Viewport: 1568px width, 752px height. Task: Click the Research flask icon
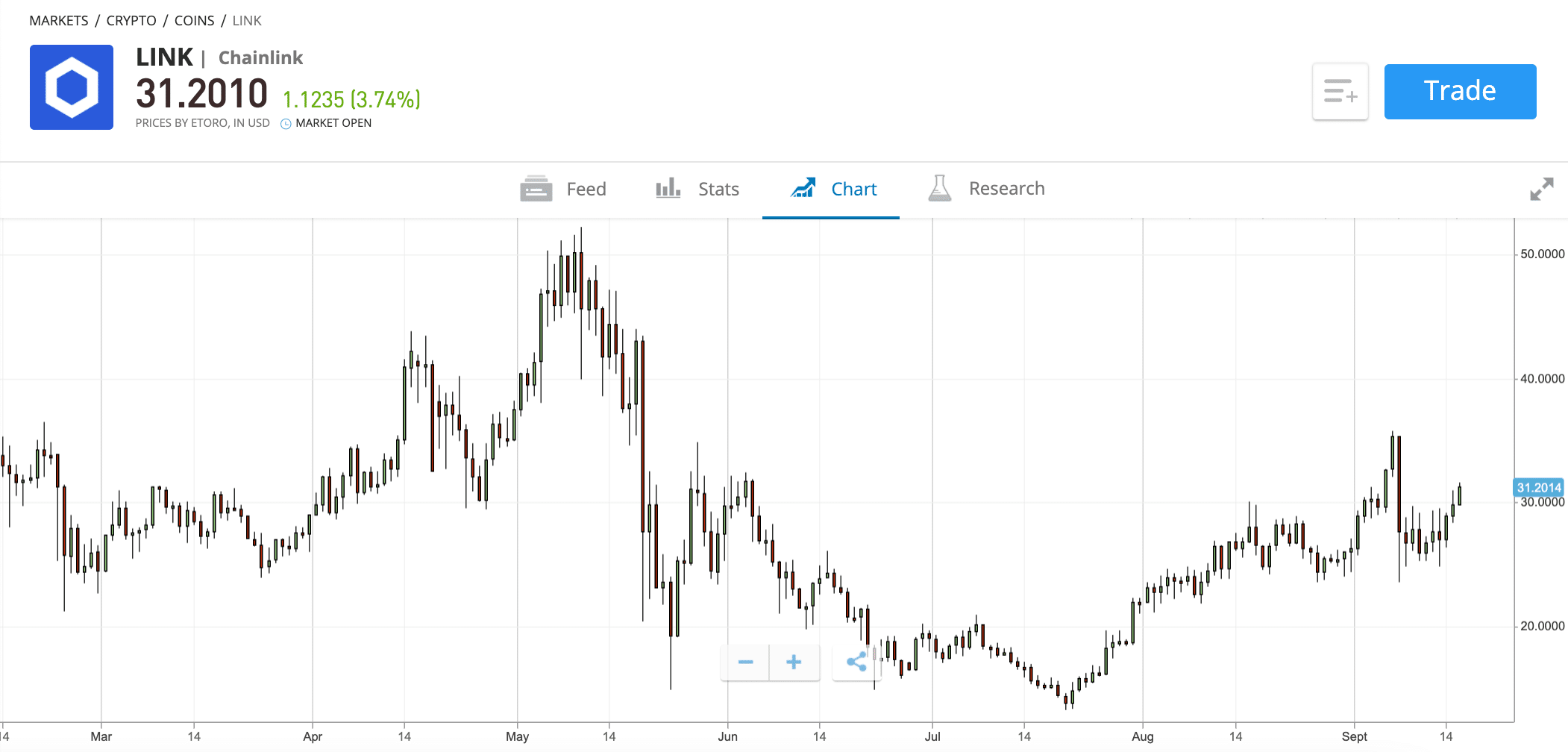(940, 188)
